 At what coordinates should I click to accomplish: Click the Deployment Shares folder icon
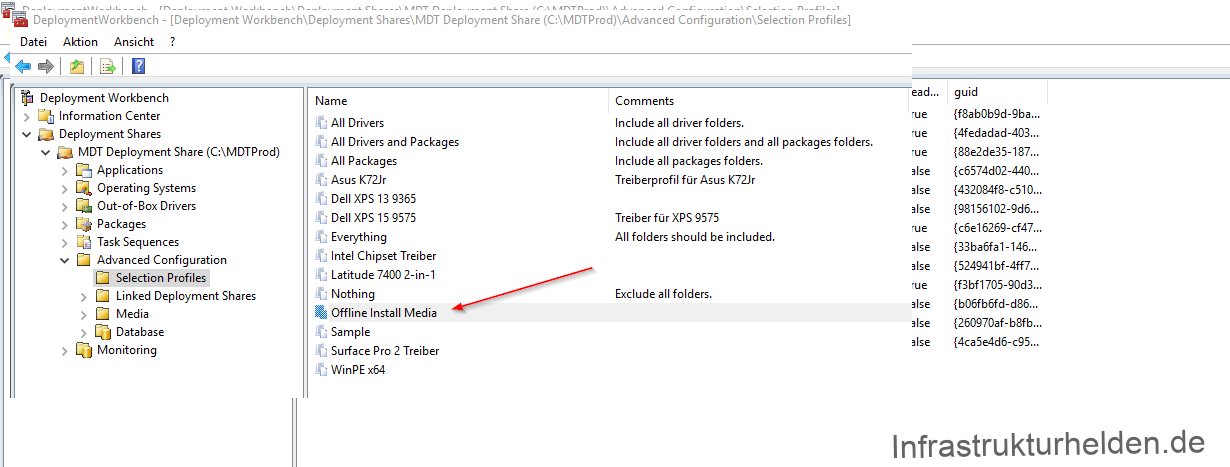pyautogui.click(x=46, y=134)
